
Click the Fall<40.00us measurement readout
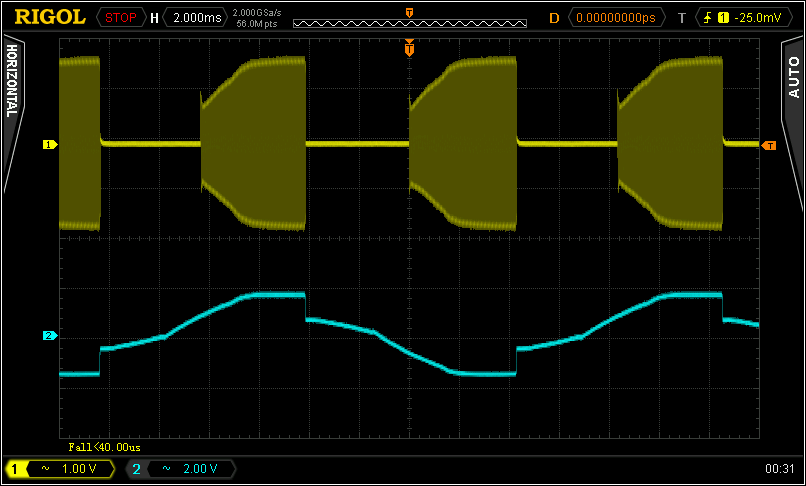coord(104,447)
